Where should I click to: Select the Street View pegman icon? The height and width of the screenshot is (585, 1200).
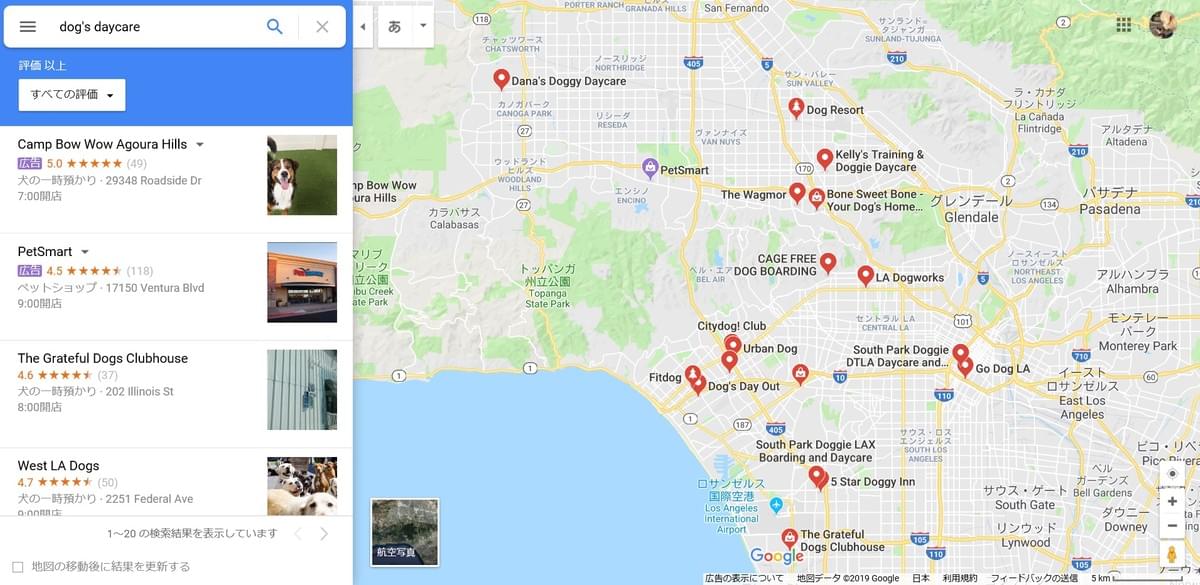point(1172,554)
